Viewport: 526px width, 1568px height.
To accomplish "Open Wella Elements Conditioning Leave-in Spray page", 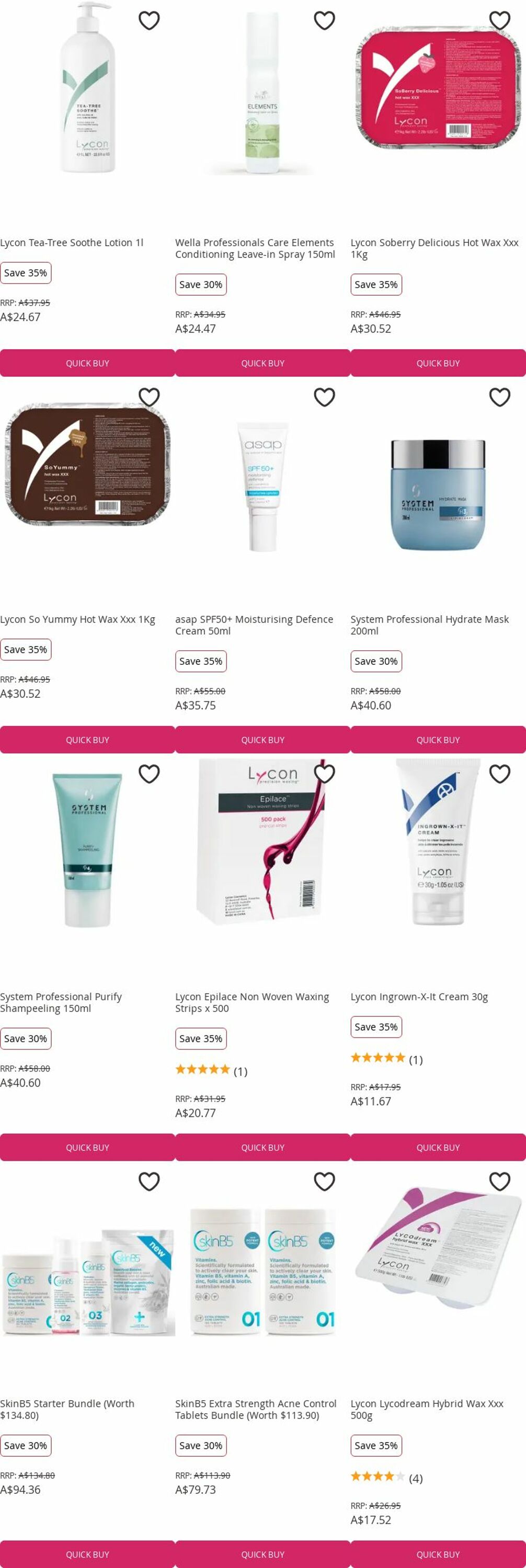I will pos(255,248).
